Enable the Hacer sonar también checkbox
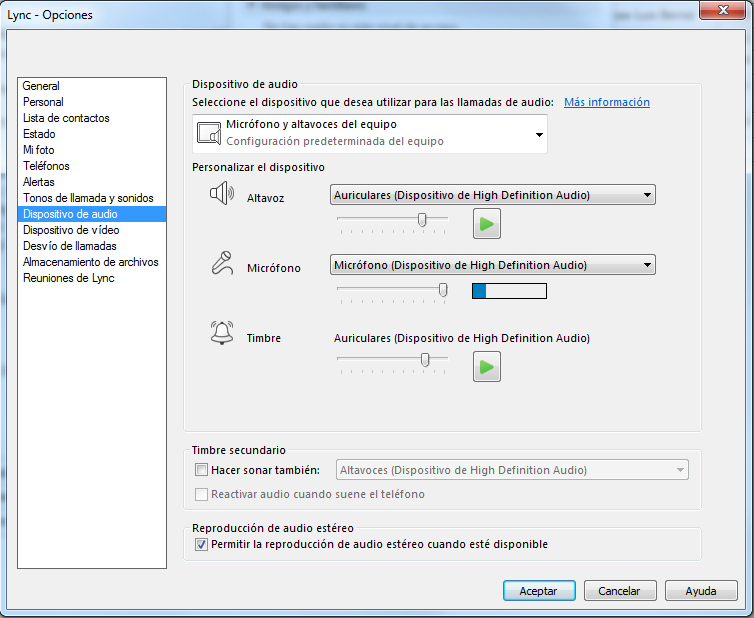 tap(201, 469)
